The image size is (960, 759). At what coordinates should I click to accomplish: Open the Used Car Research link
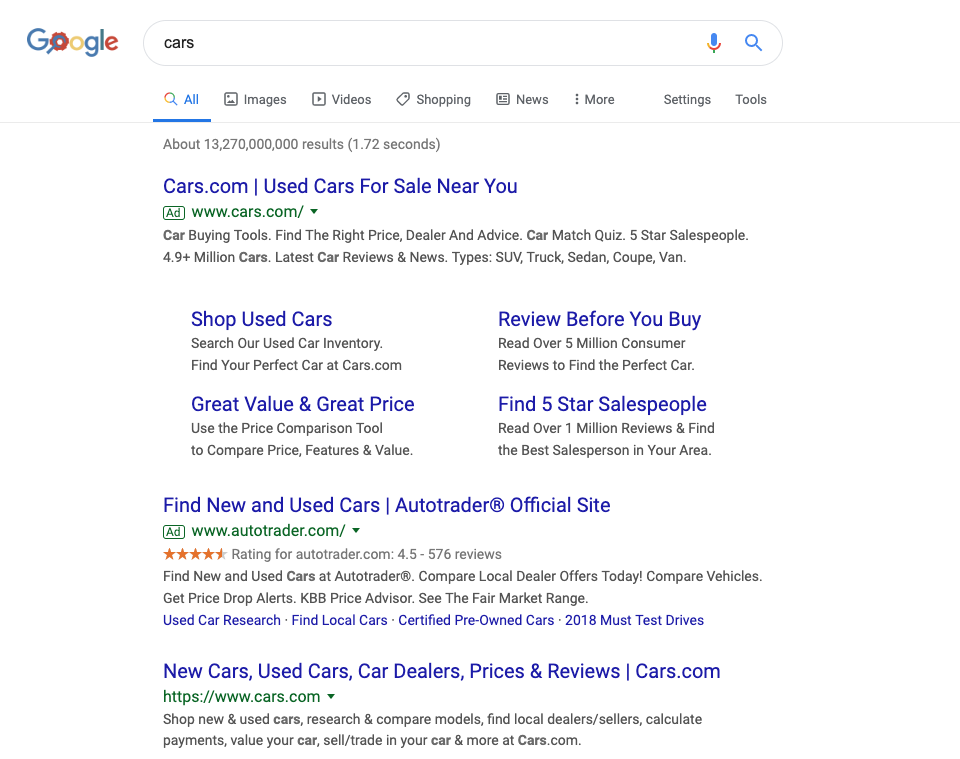tap(222, 620)
